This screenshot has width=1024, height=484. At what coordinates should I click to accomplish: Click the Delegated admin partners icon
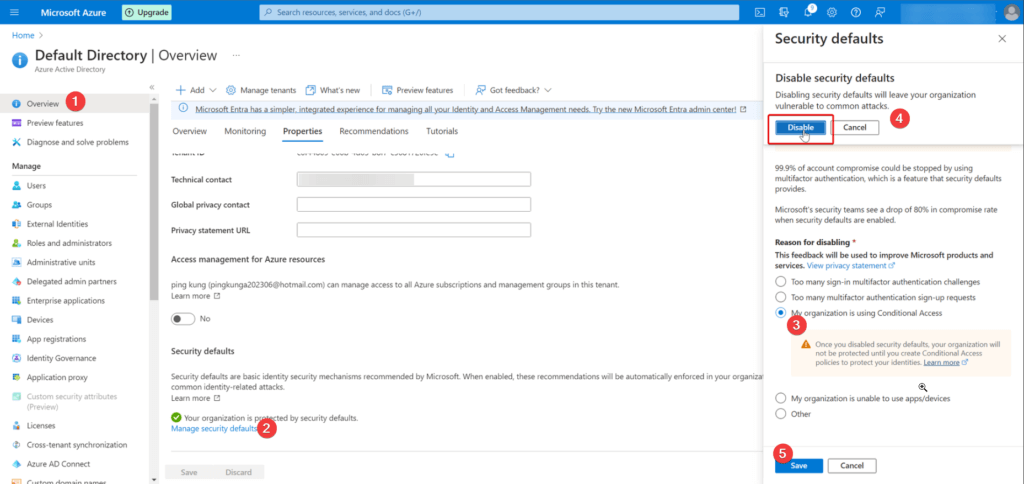click(x=17, y=282)
